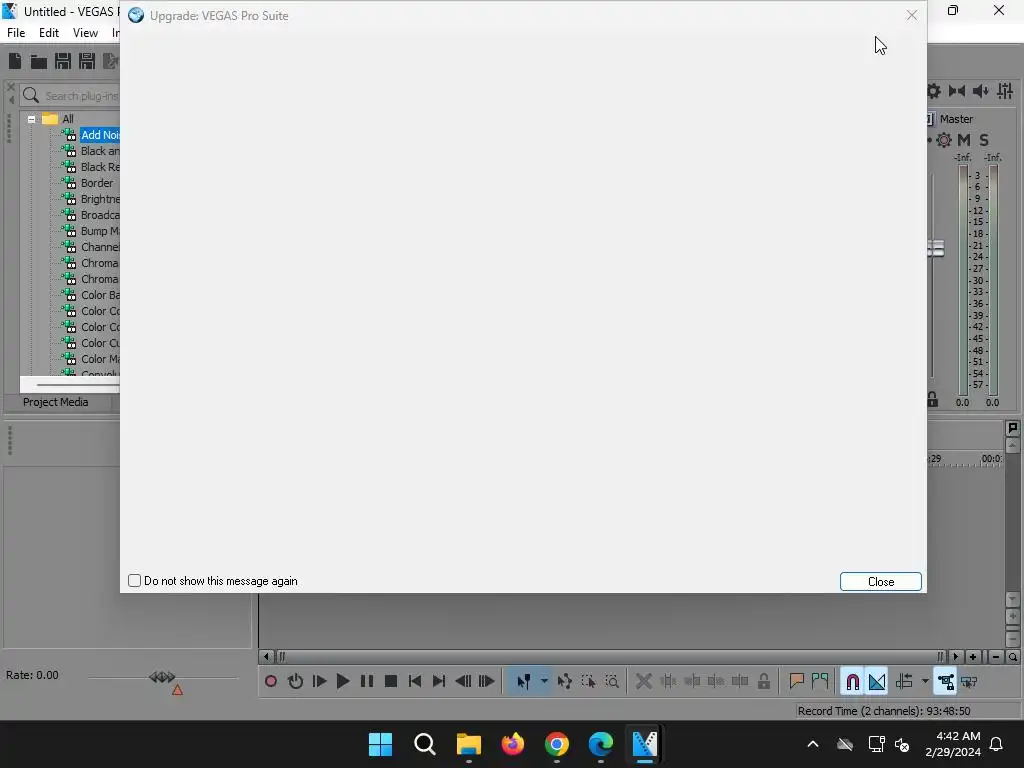Select the Add Noise plug-in
Screen dimensions: 1024x768
(100, 135)
